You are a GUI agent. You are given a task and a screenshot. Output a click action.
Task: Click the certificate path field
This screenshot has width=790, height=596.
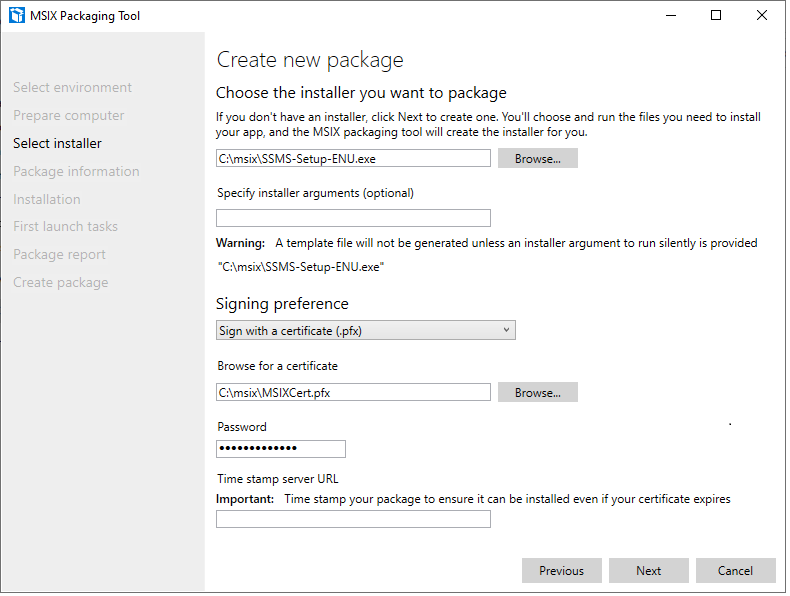tap(355, 394)
